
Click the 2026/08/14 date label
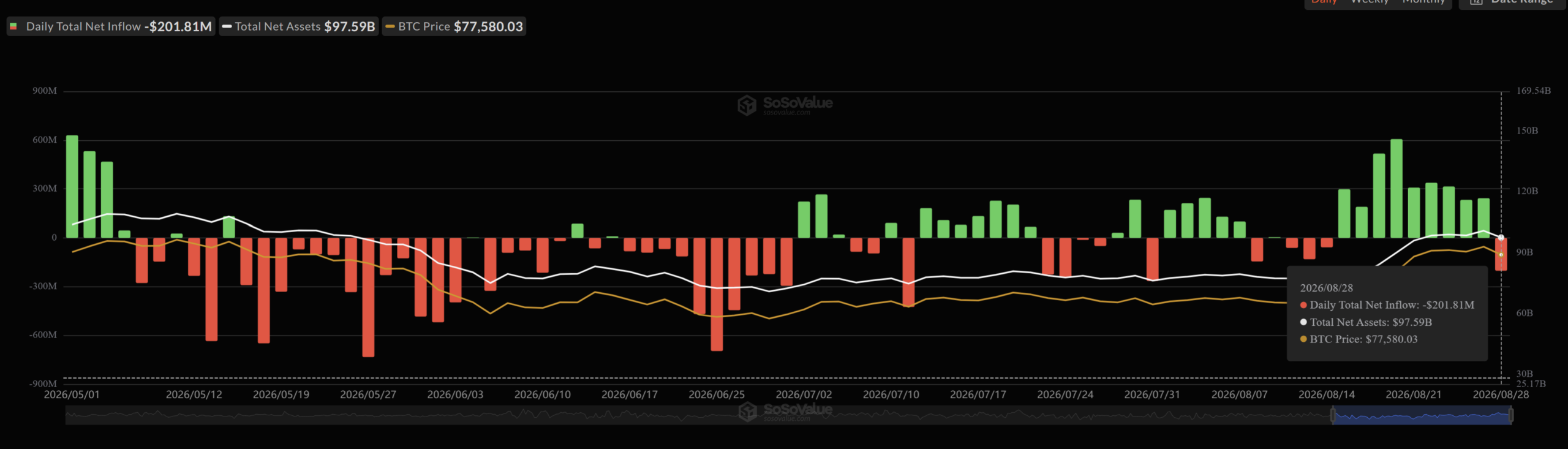tap(1327, 394)
